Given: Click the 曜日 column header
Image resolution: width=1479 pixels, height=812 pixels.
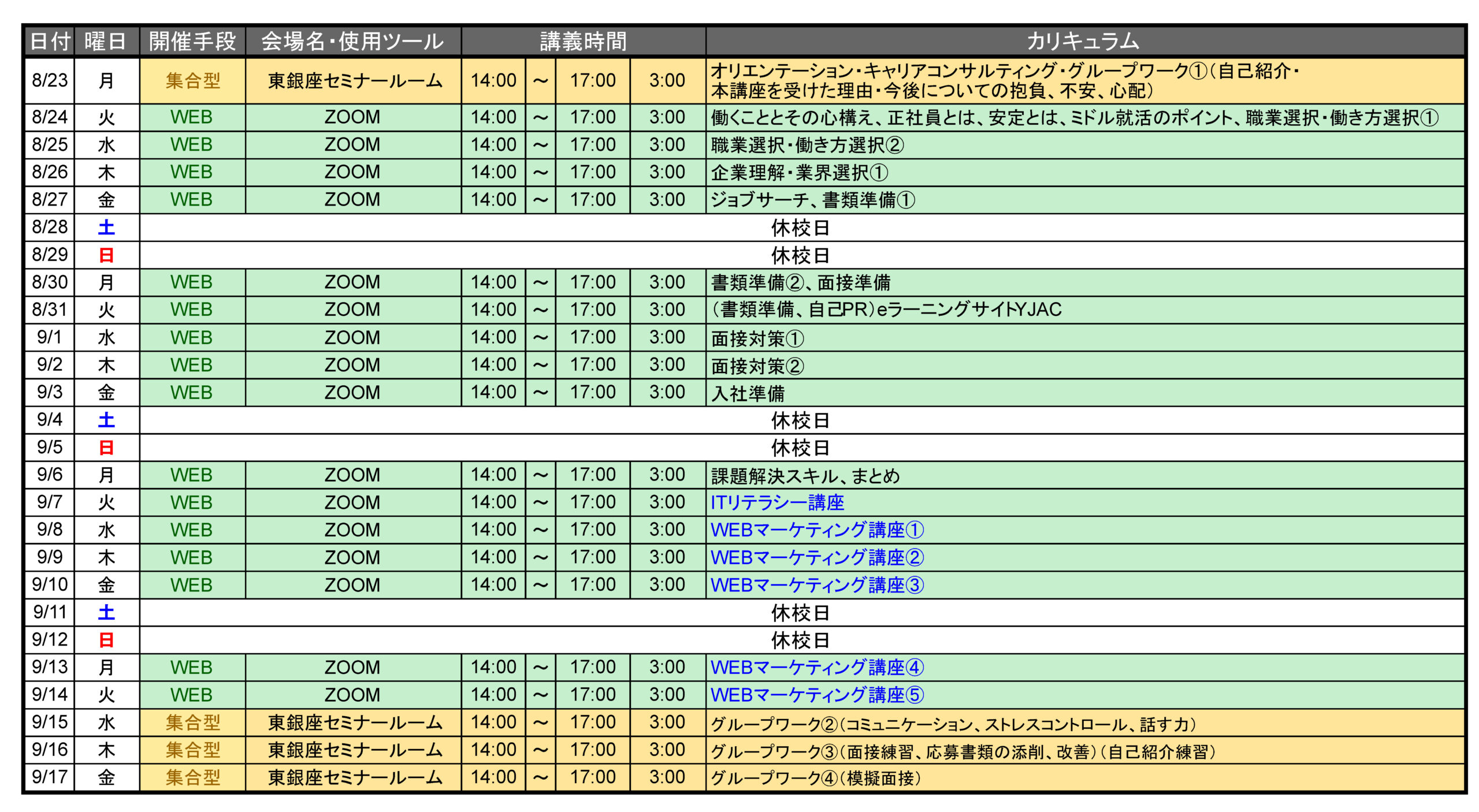Looking at the screenshot, I should pyautogui.click(x=106, y=41).
